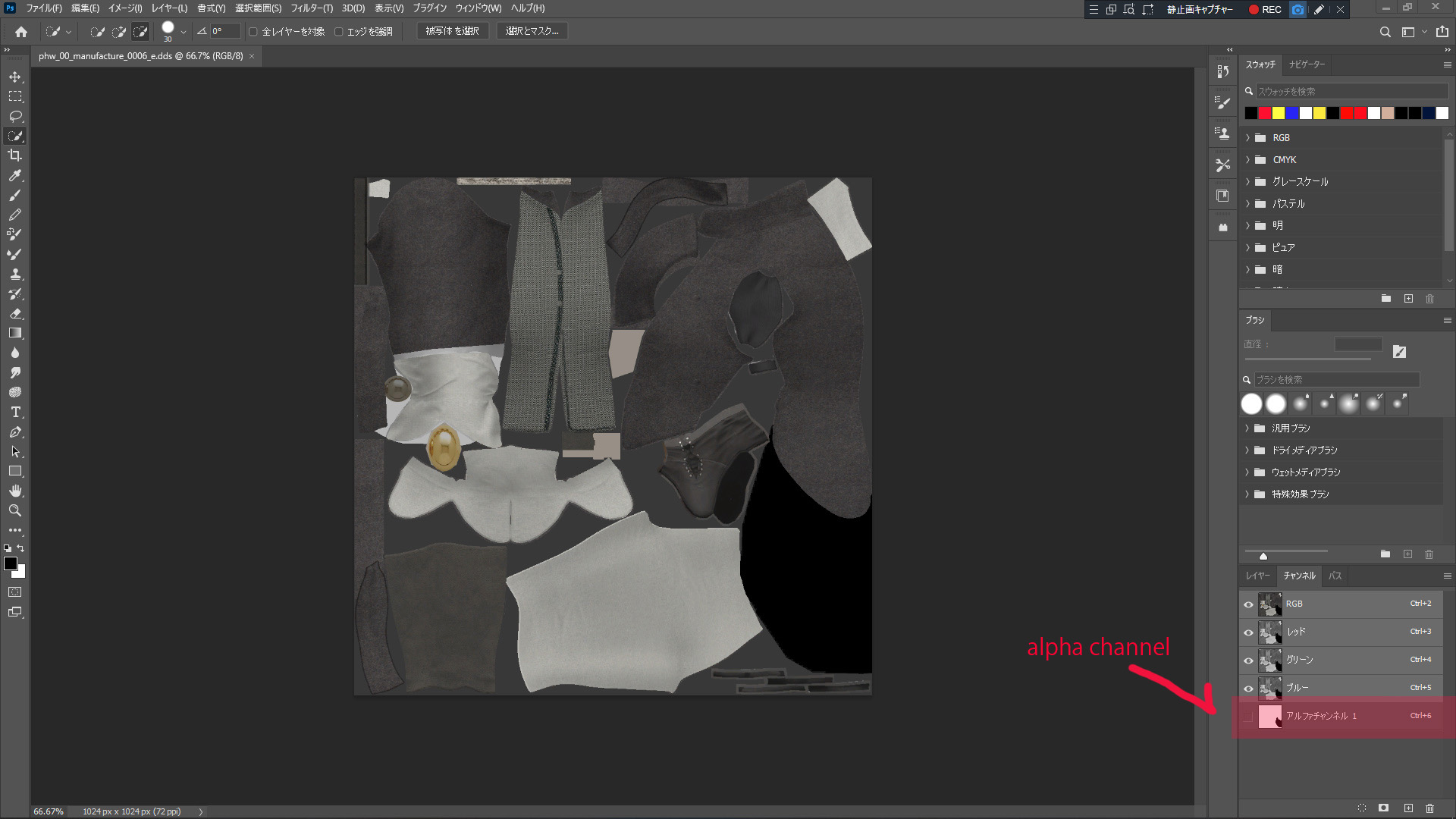
Task: Enable 全レイヤーを対象 checkbox
Action: (x=253, y=31)
